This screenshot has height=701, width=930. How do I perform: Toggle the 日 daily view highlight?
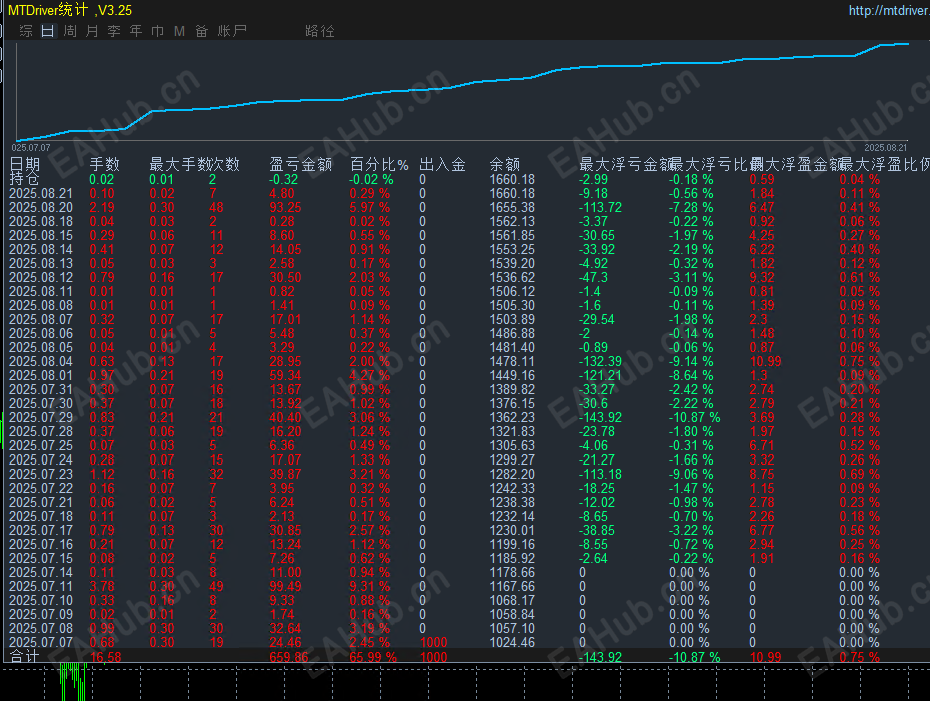47,31
